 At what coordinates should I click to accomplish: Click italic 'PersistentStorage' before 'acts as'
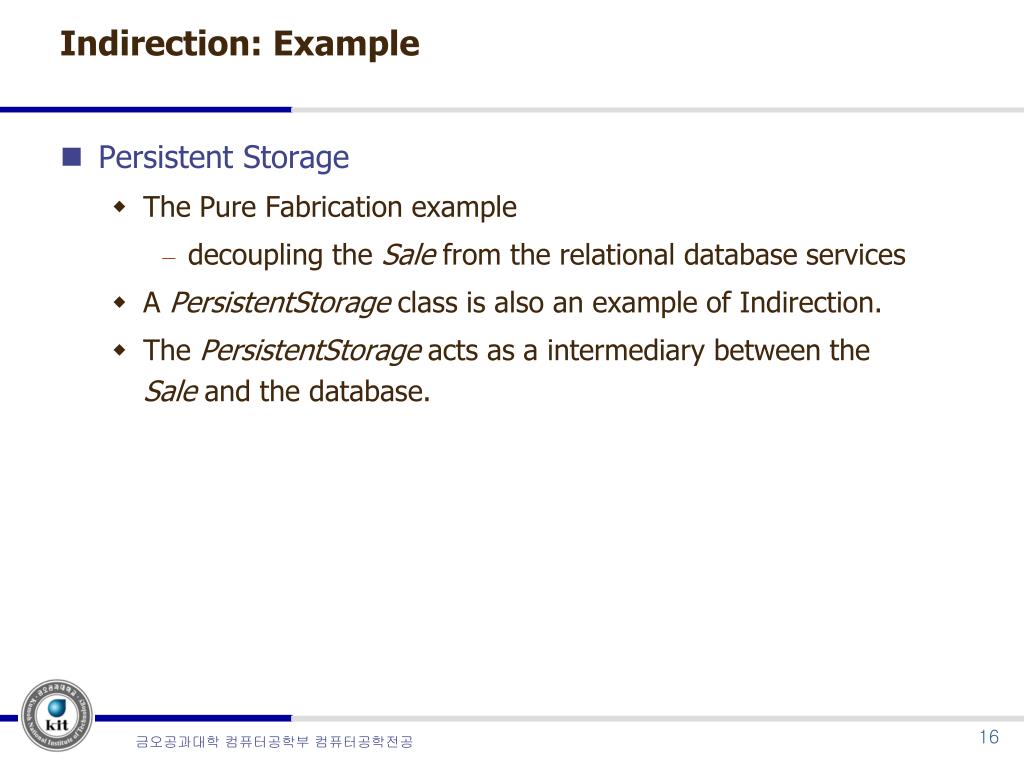[x=311, y=351]
